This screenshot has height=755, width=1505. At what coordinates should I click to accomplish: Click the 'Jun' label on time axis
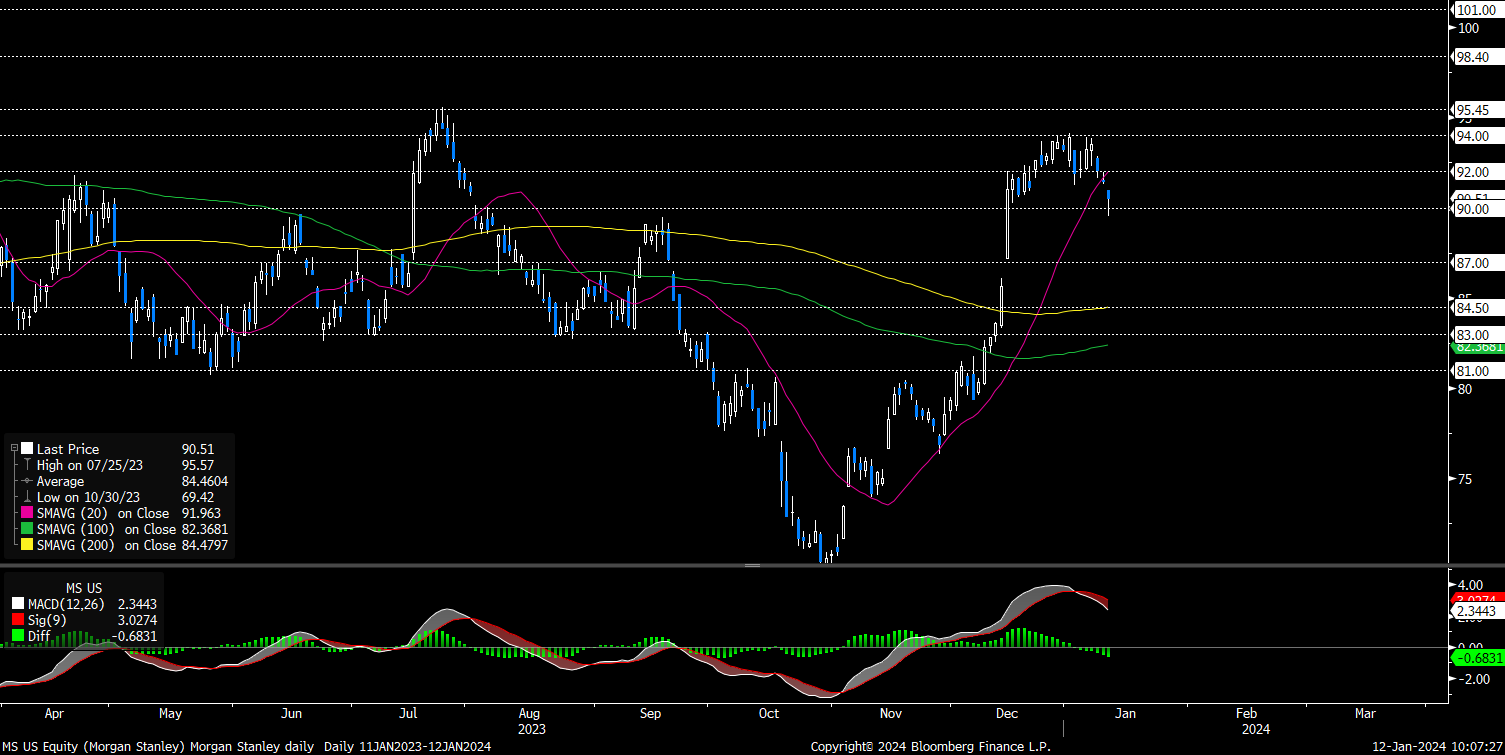click(x=291, y=714)
